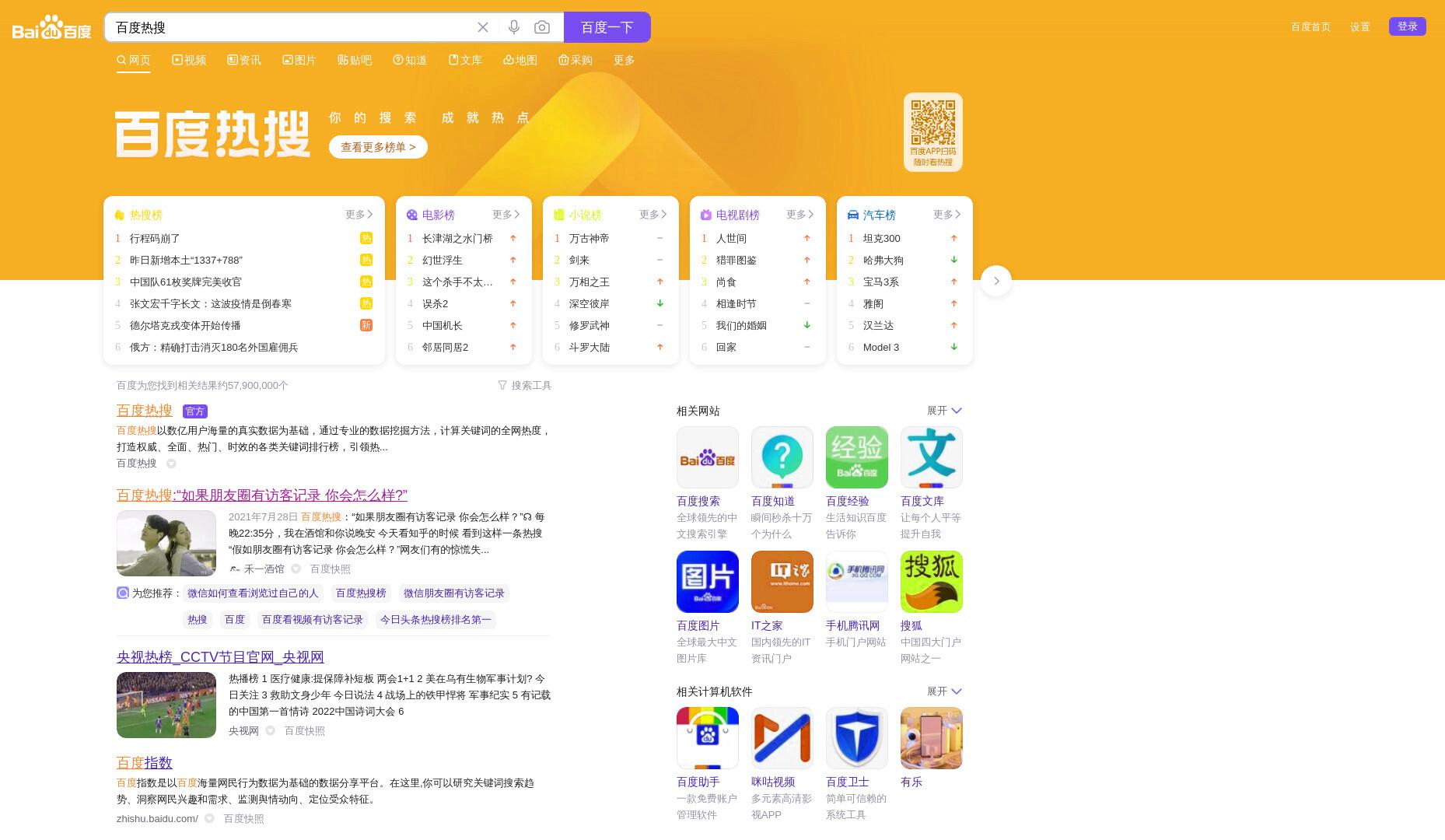Click the 登录 button
The height and width of the screenshot is (840, 1445).
click(1408, 26)
